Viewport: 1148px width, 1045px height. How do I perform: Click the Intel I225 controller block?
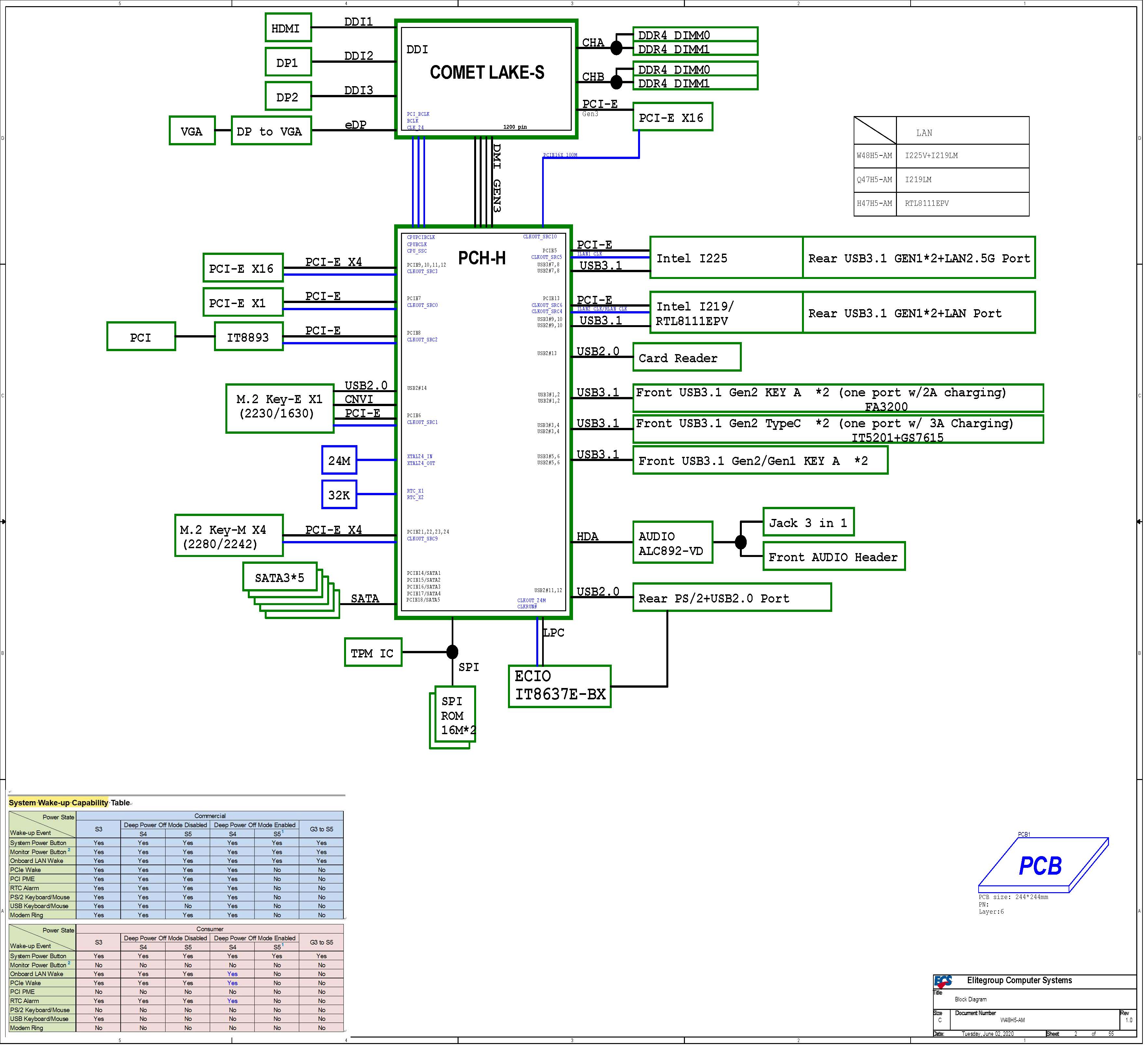pos(726,258)
